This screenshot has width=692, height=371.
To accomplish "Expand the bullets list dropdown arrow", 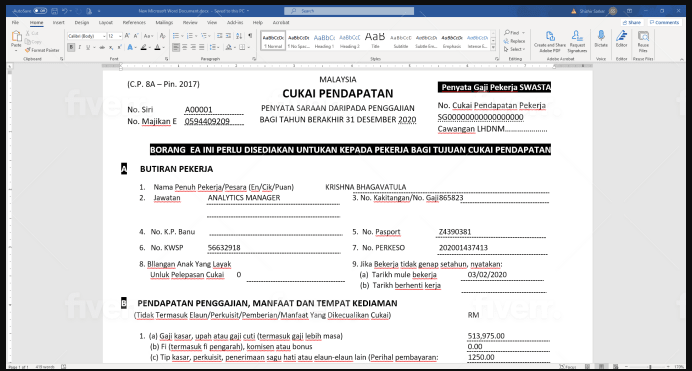I will [x=182, y=36].
